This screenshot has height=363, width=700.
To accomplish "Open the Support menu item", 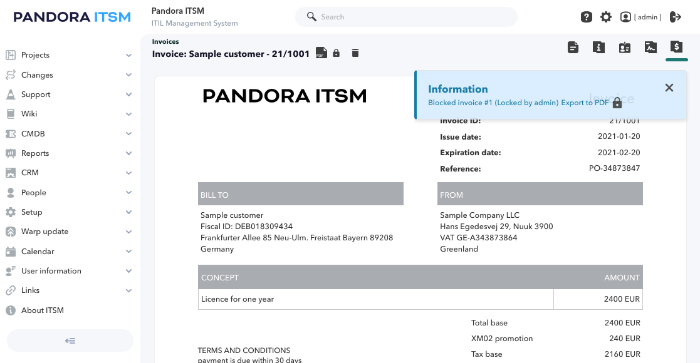I will (36, 94).
